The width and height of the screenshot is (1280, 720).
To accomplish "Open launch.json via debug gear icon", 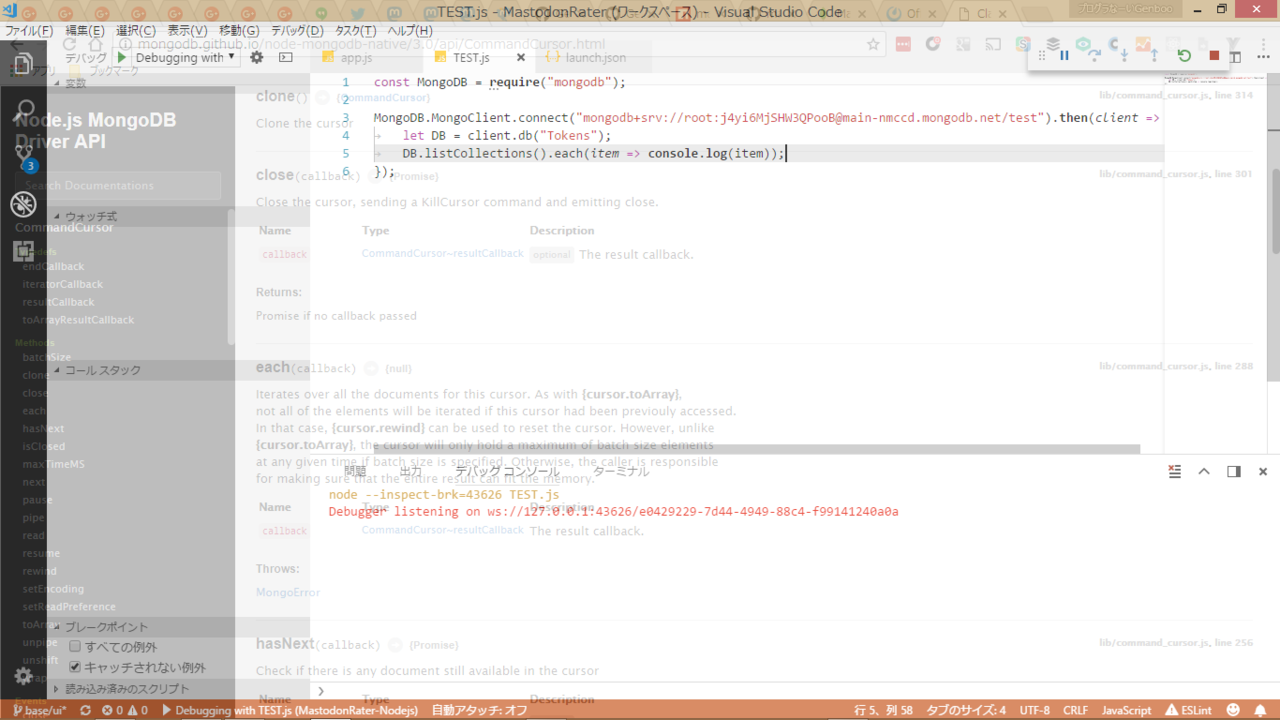I will (257, 58).
